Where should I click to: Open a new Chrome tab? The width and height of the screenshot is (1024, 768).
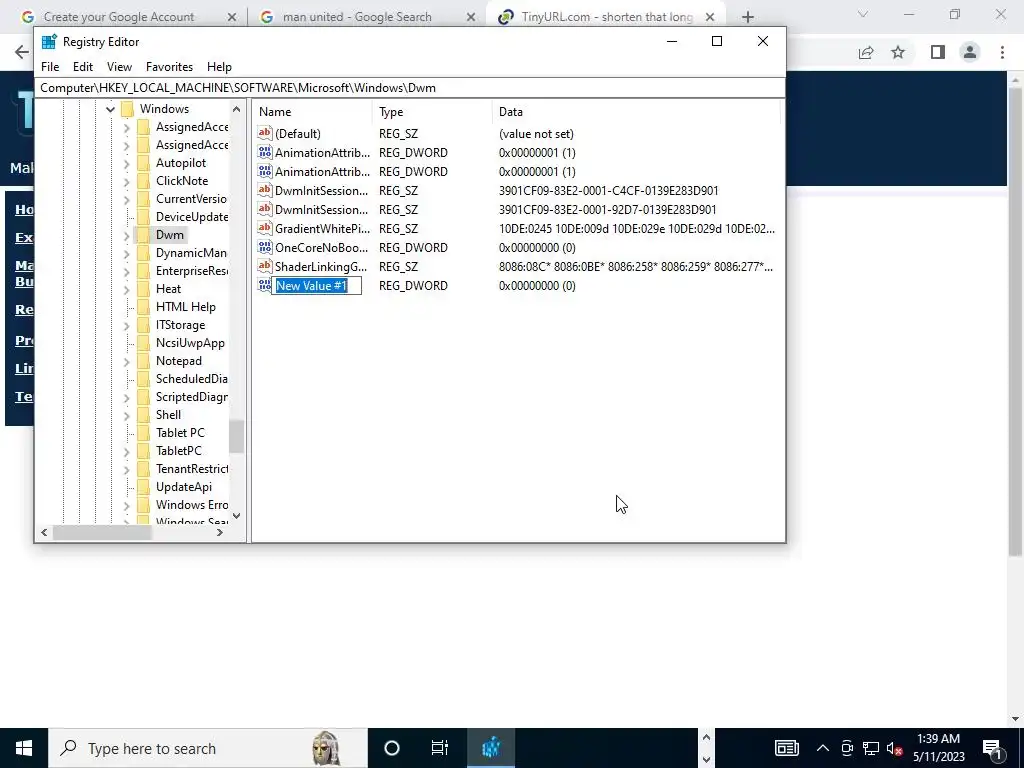tap(748, 17)
